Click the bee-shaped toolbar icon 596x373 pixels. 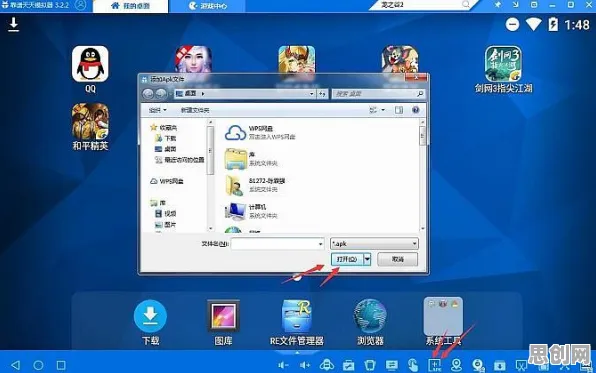click(x=327, y=365)
